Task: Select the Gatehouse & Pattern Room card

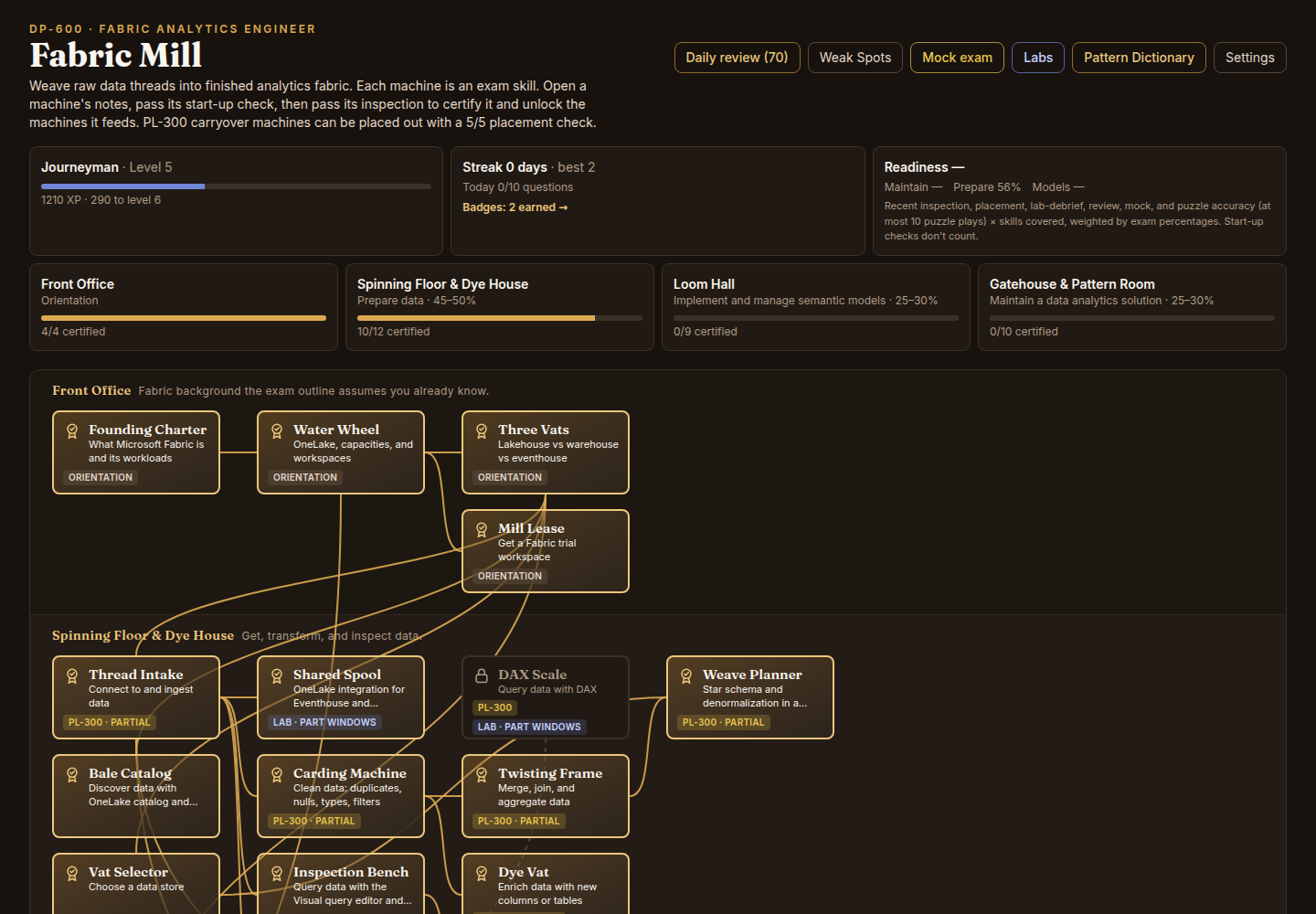Action: (x=1132, y=307)
